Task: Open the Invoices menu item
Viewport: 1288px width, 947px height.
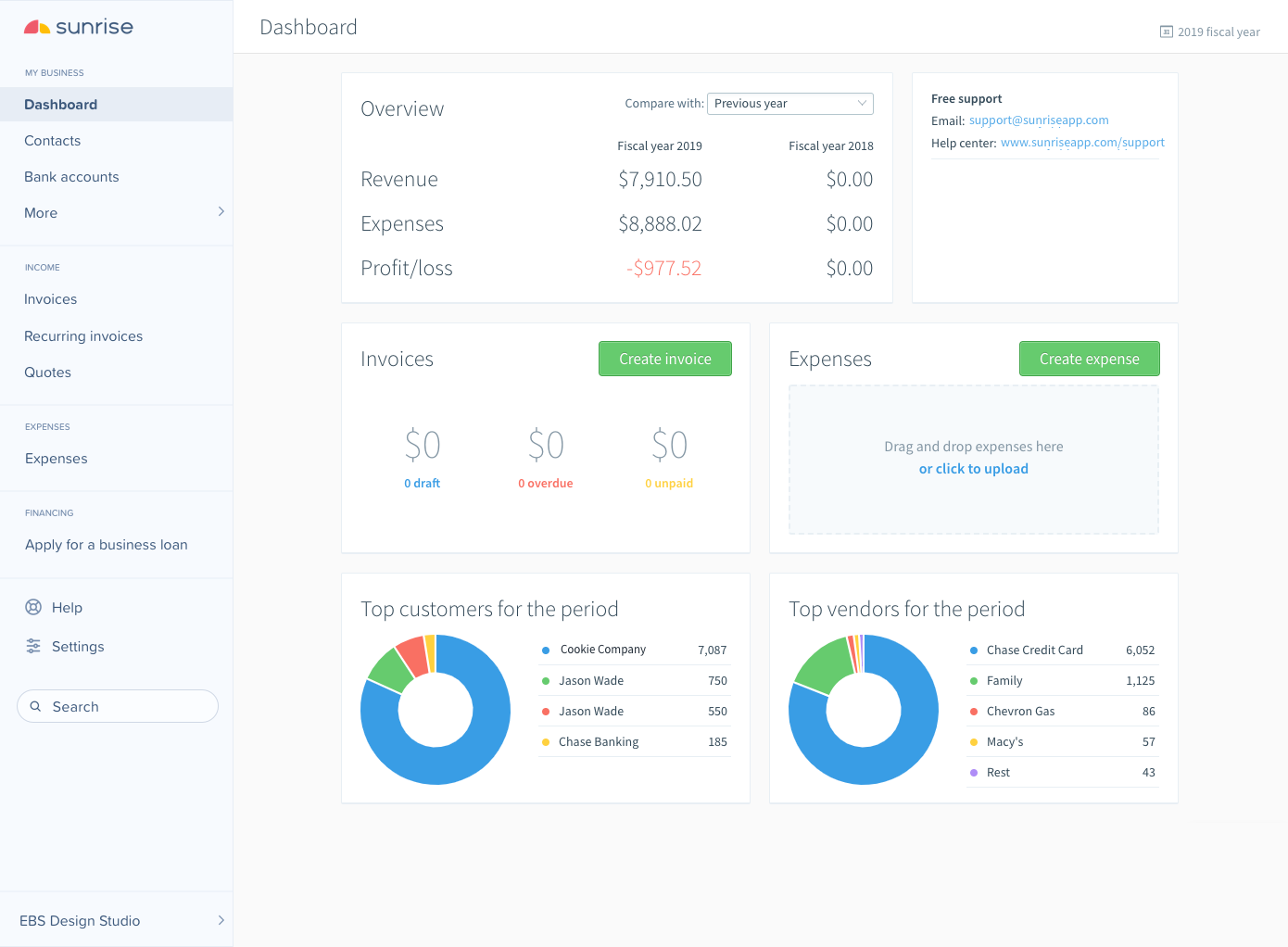Action: tap(50, 298)
